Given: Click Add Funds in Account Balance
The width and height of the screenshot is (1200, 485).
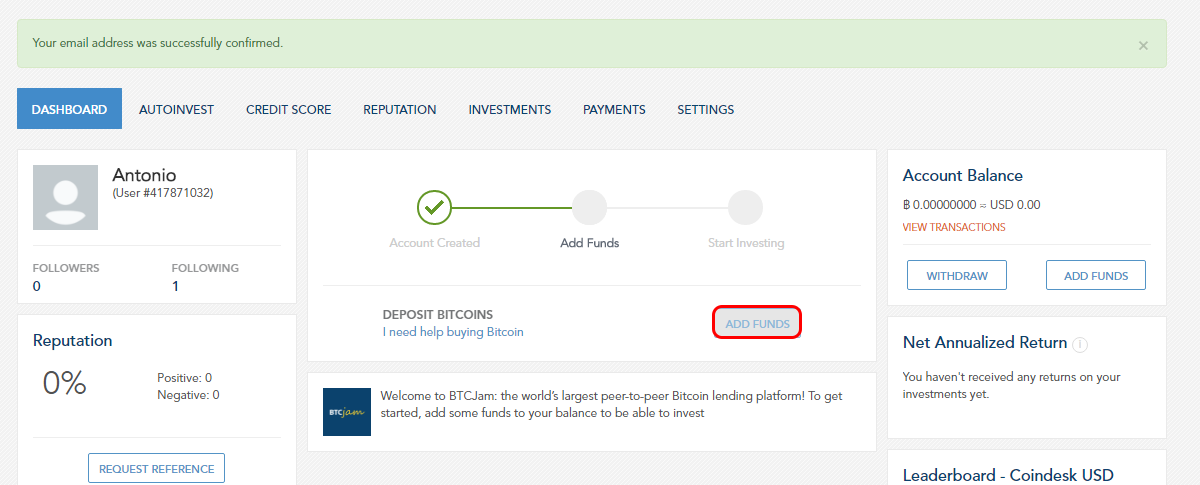Looking at the screenshot, I should coord(1096,275).
